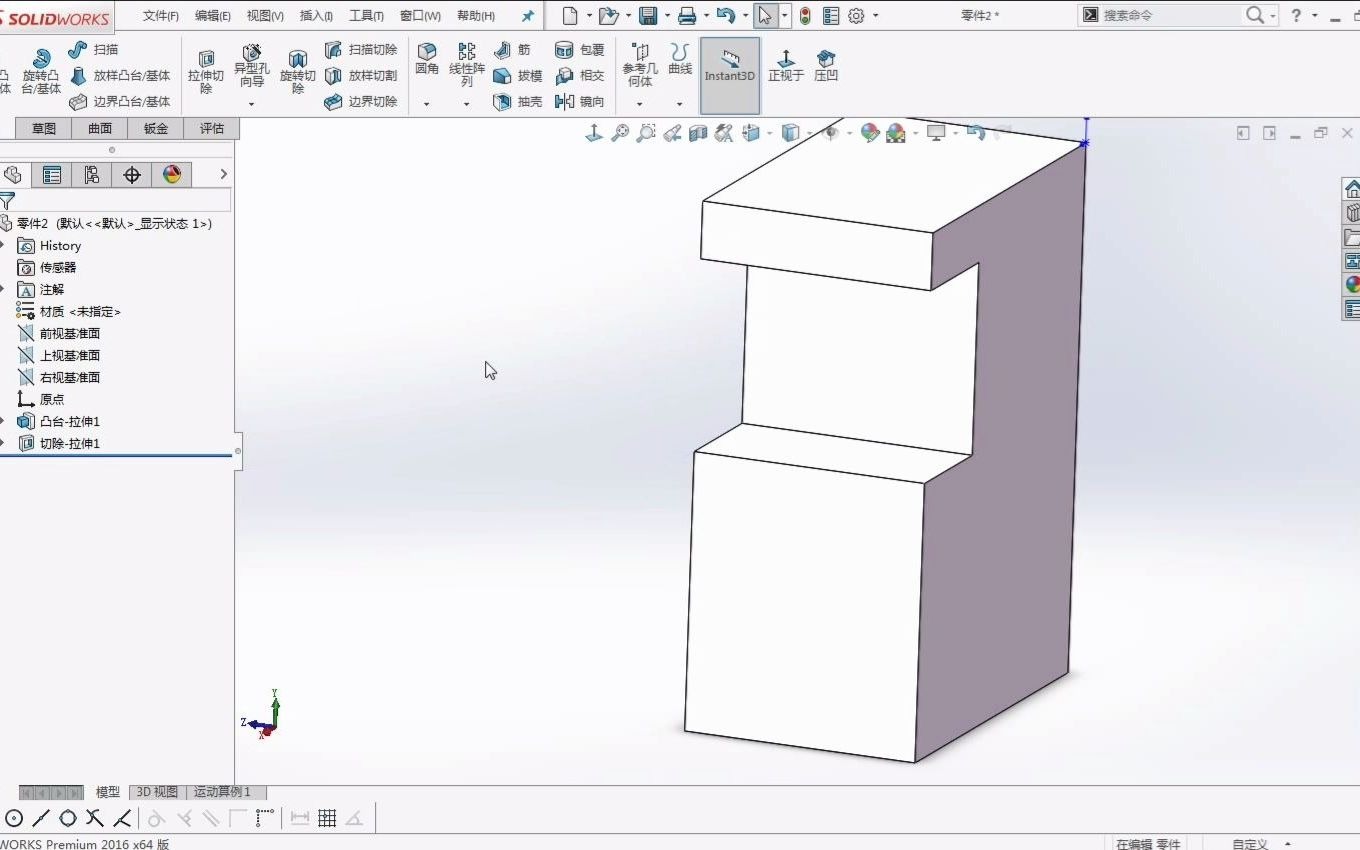Toggle Instant3D mode
1360x850 pixels.
point(730,76)
